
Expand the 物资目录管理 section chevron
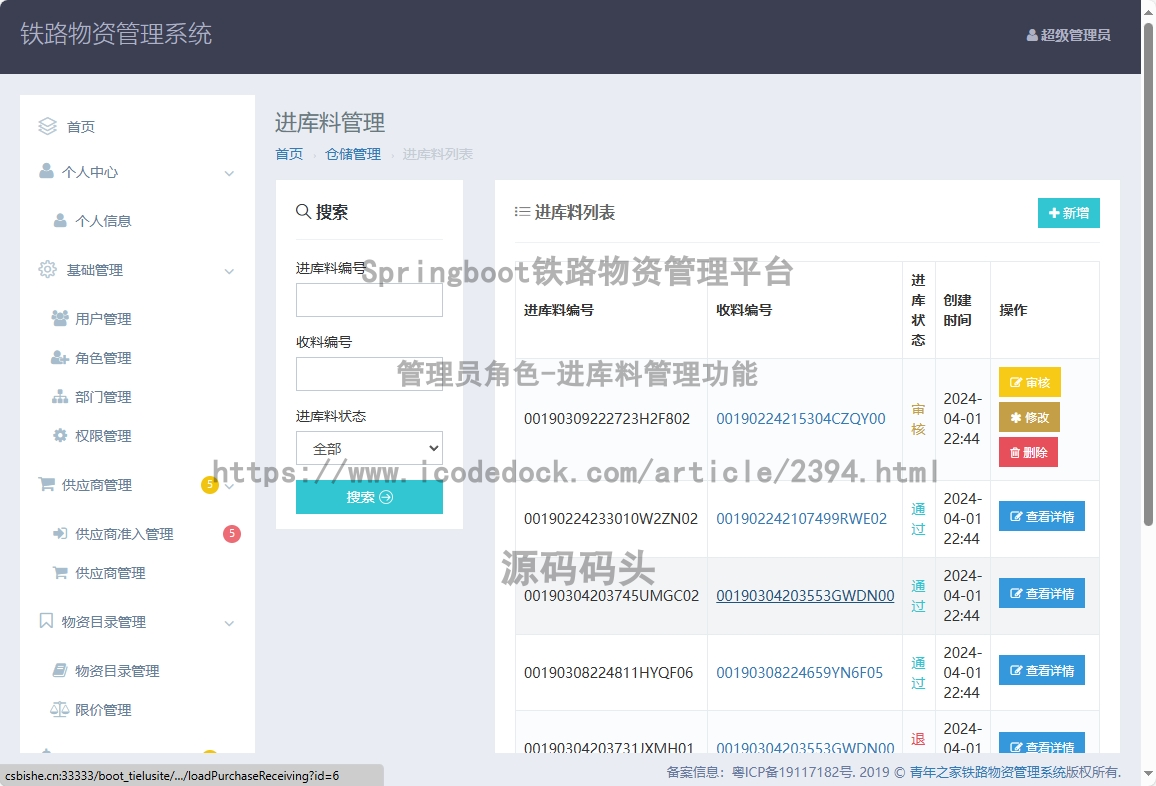pos(229,623)
